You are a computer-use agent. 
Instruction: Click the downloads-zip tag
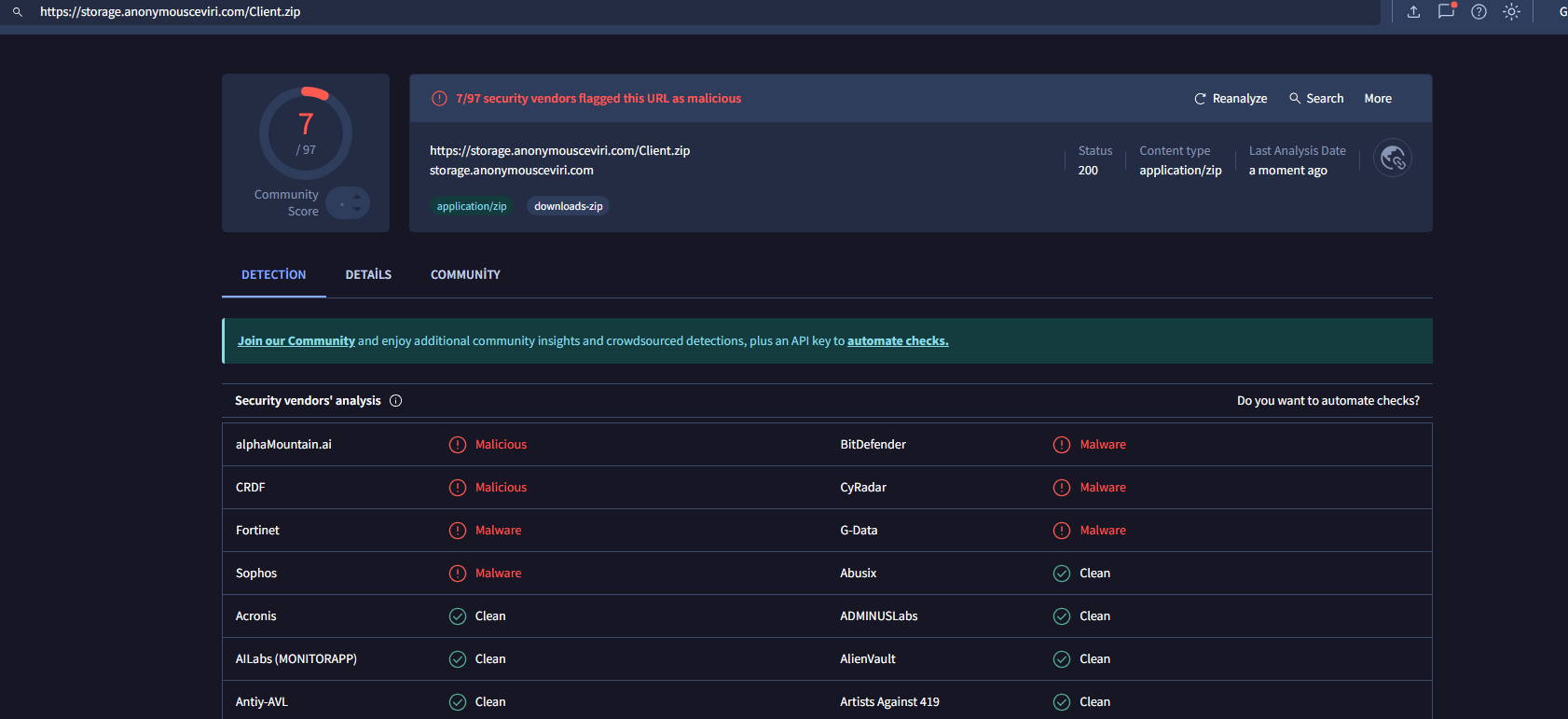(568, 206)
